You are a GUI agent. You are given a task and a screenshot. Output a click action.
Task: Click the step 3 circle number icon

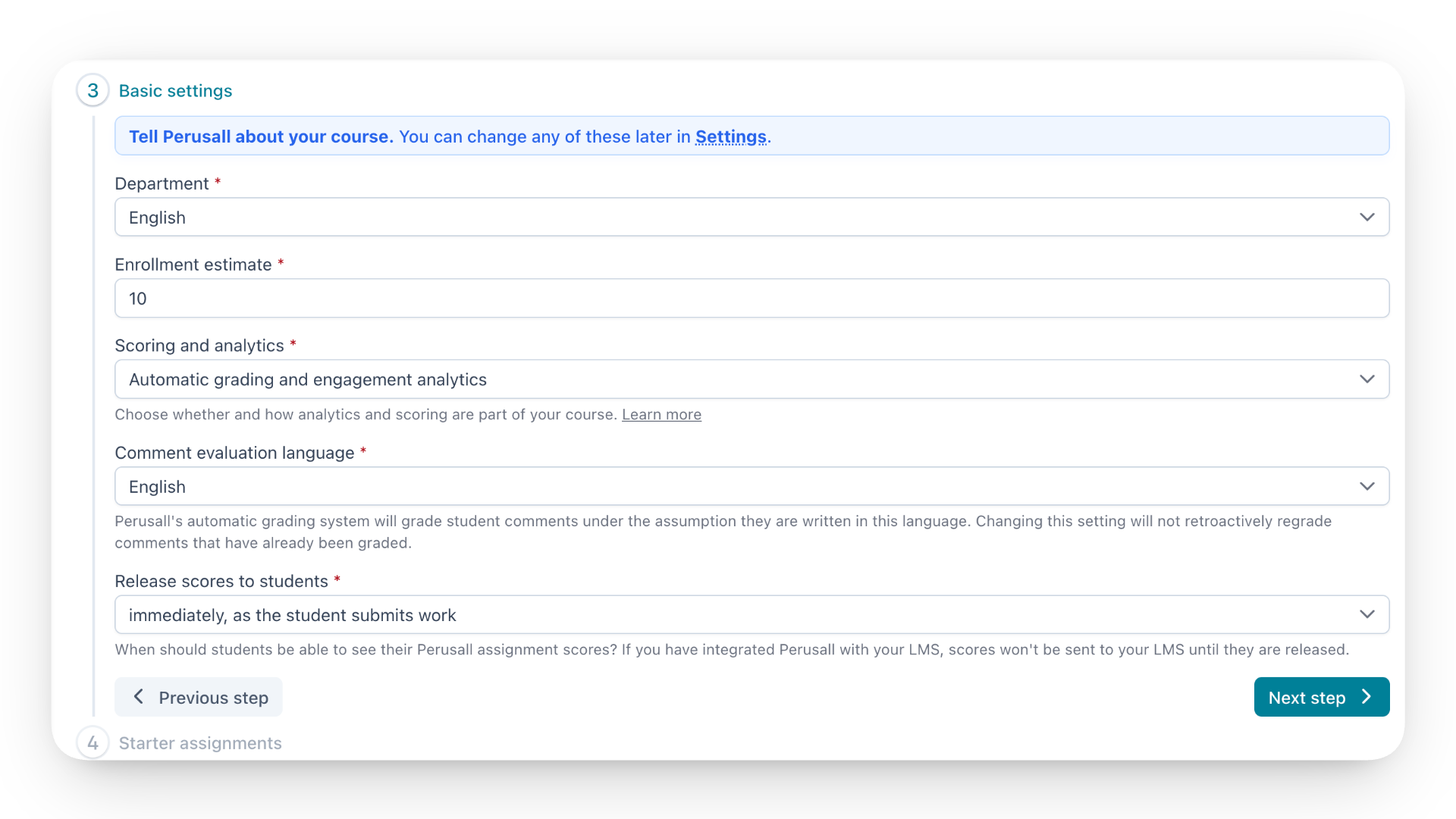(x=93, y=91)
